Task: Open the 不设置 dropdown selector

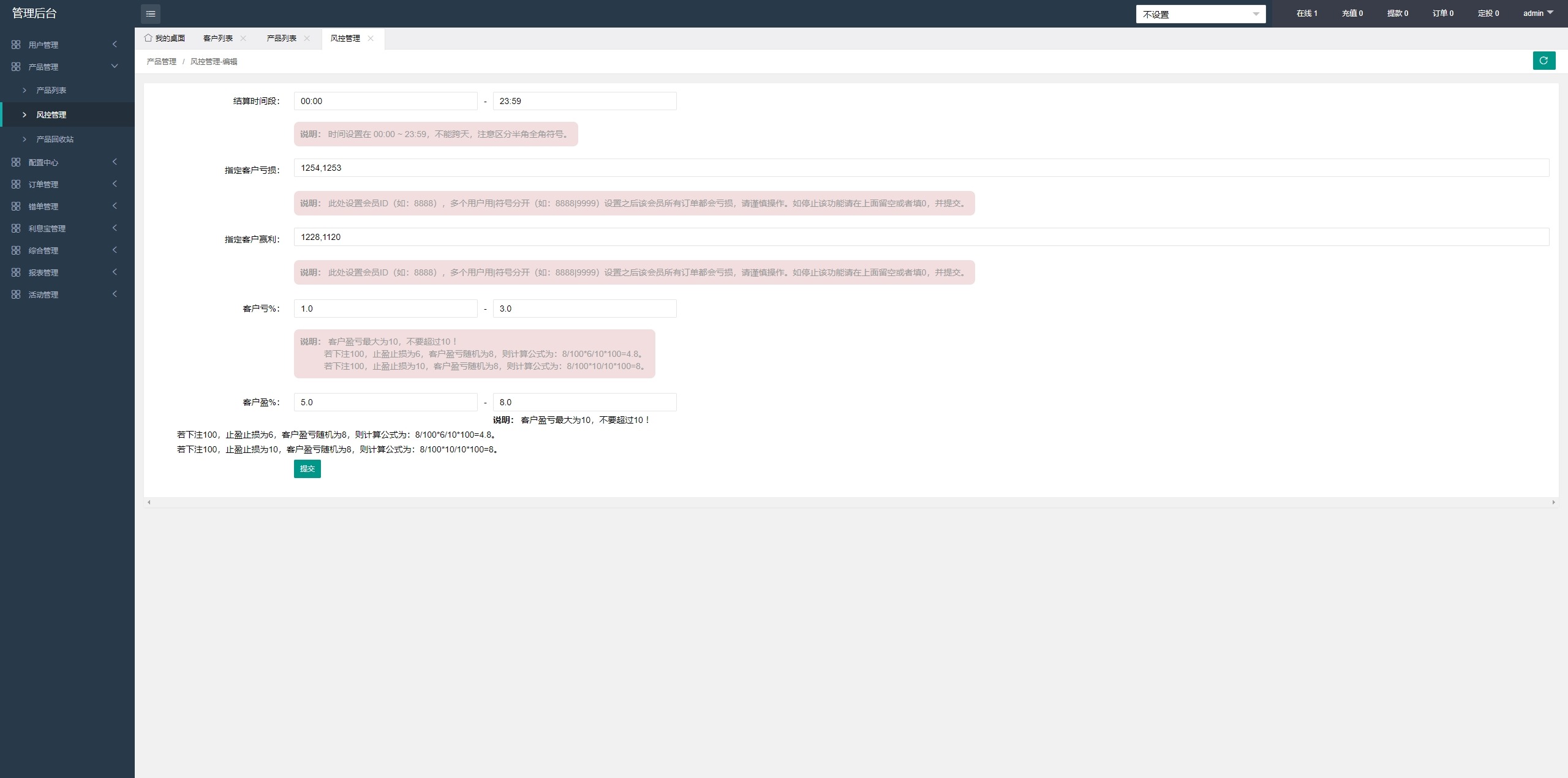Action: coord(1201,13)
